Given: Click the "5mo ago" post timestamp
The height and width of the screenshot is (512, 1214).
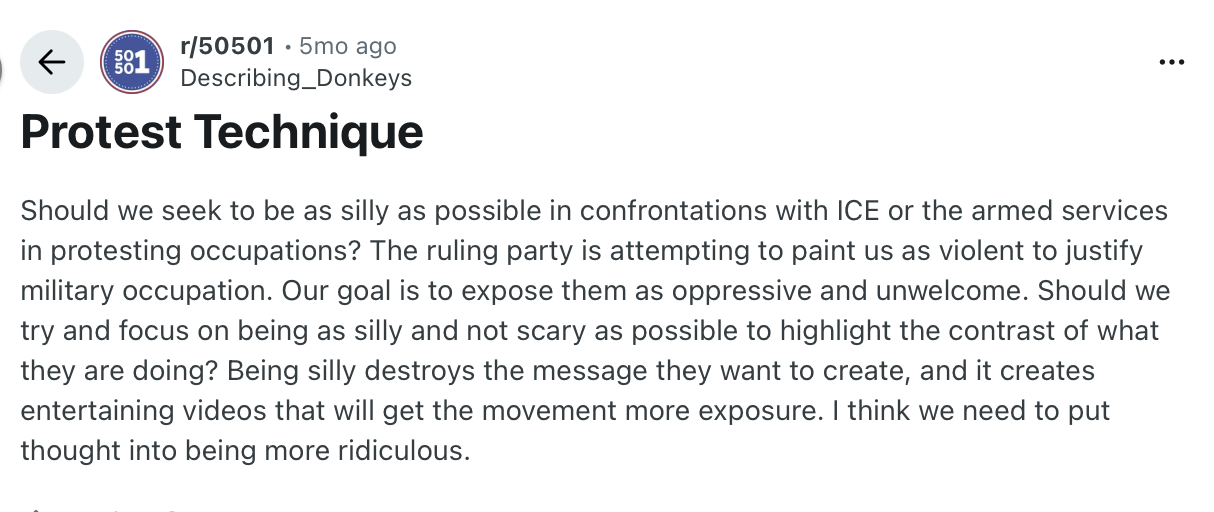Looking at the screenshot, I should (348, 46).
